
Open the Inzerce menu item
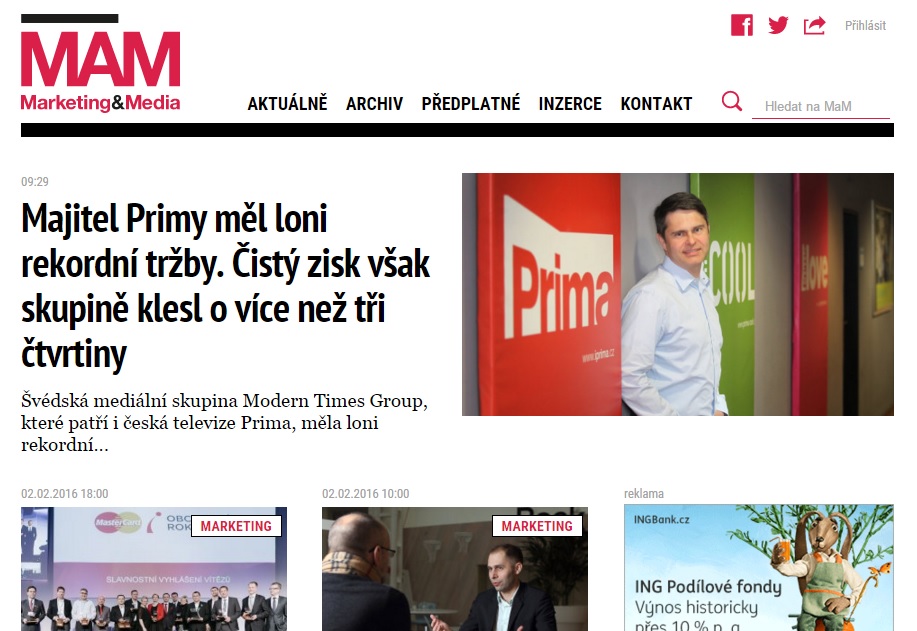click(570, 104)
